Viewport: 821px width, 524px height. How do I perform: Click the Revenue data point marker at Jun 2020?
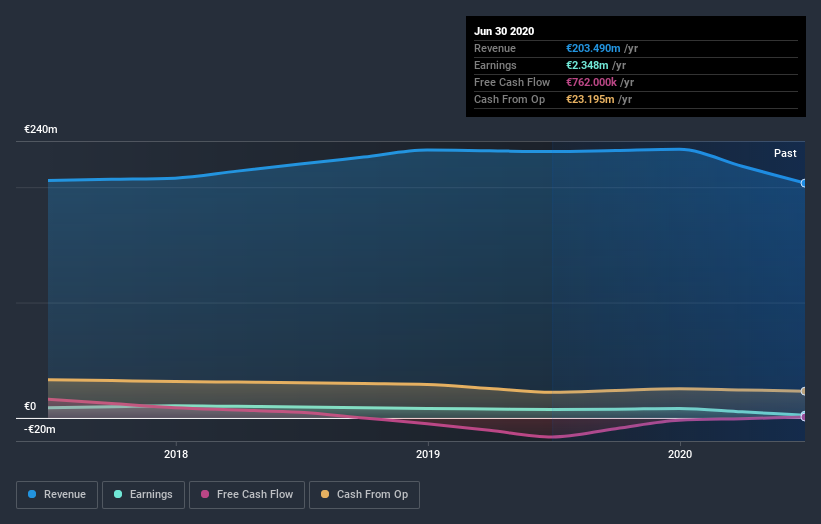pyautogui.click(x=804, y=183)
